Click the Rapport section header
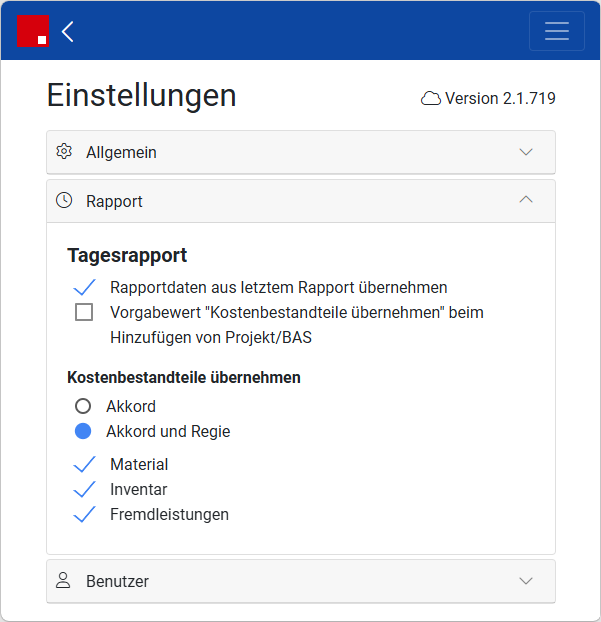 tap(301, 201)
